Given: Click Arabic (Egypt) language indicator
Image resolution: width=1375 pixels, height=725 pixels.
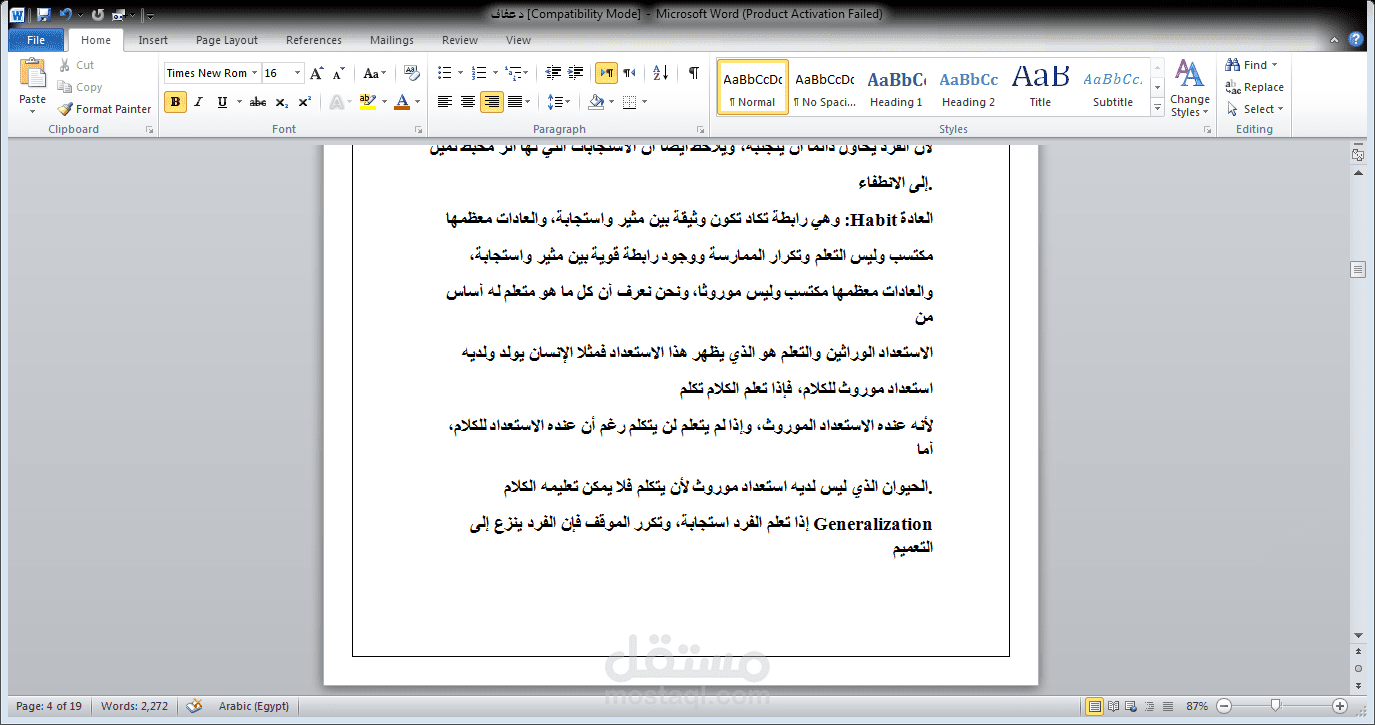Looking at the screenshot, I should tap(254, 706).
